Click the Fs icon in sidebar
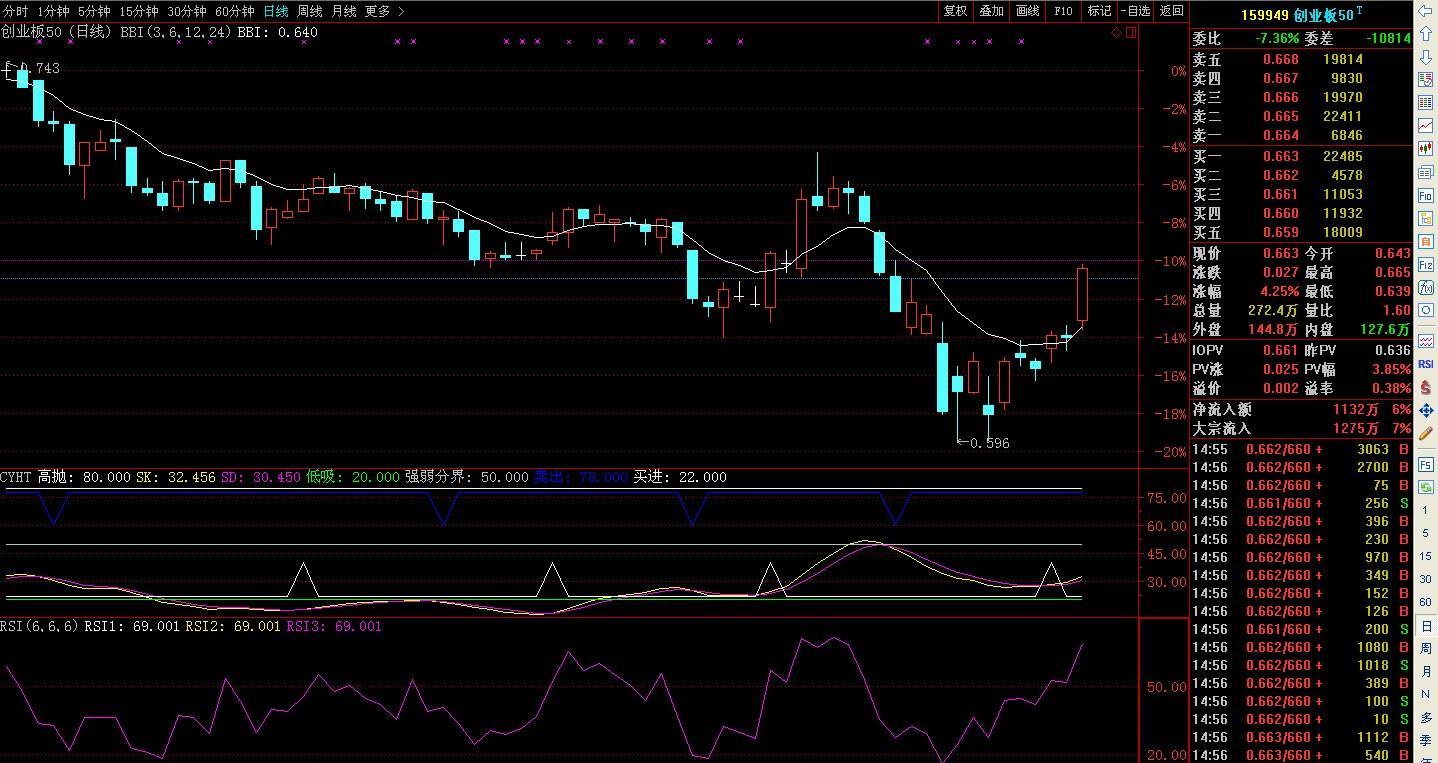This screenshot has height=763, width=1438. point(1426,464)
